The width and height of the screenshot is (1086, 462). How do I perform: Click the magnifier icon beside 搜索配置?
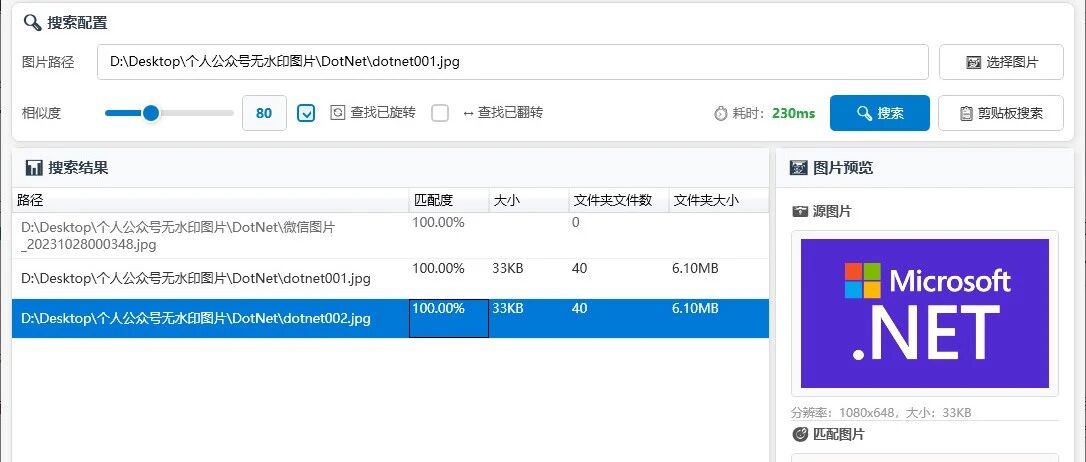[32, 22]
